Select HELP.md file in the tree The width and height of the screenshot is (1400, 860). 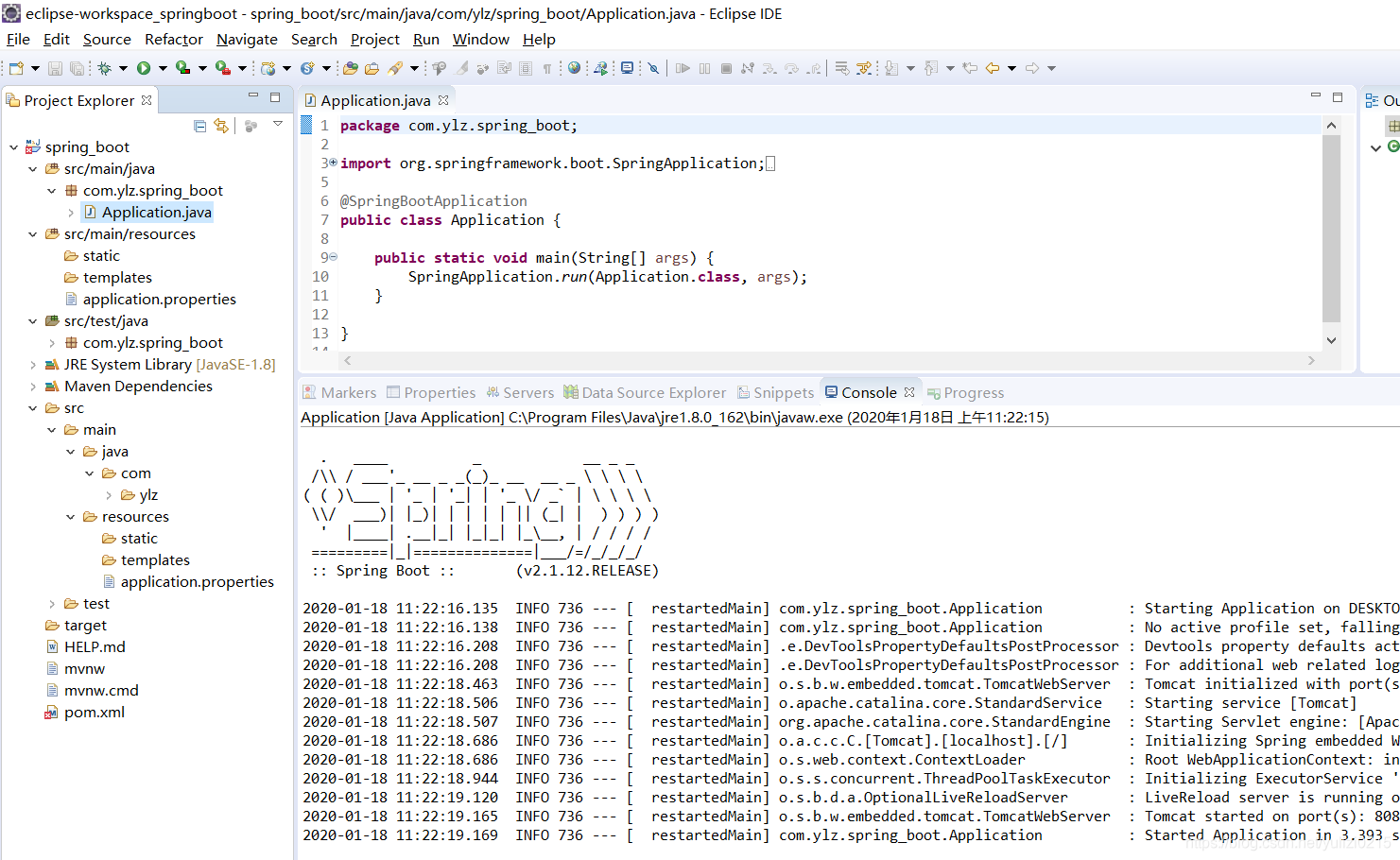coord(95,647)
